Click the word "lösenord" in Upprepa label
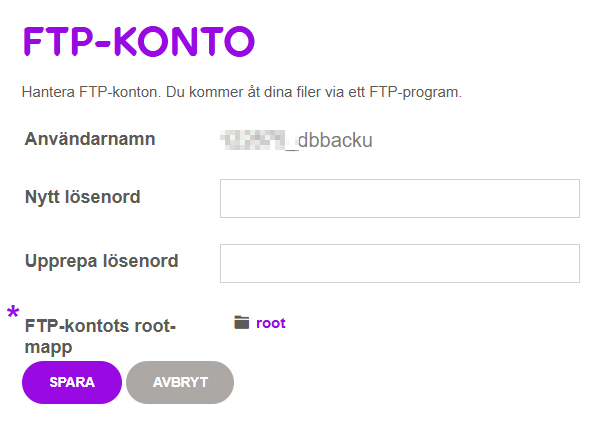This screenshot has height=428, width=606. pos(139,262)
